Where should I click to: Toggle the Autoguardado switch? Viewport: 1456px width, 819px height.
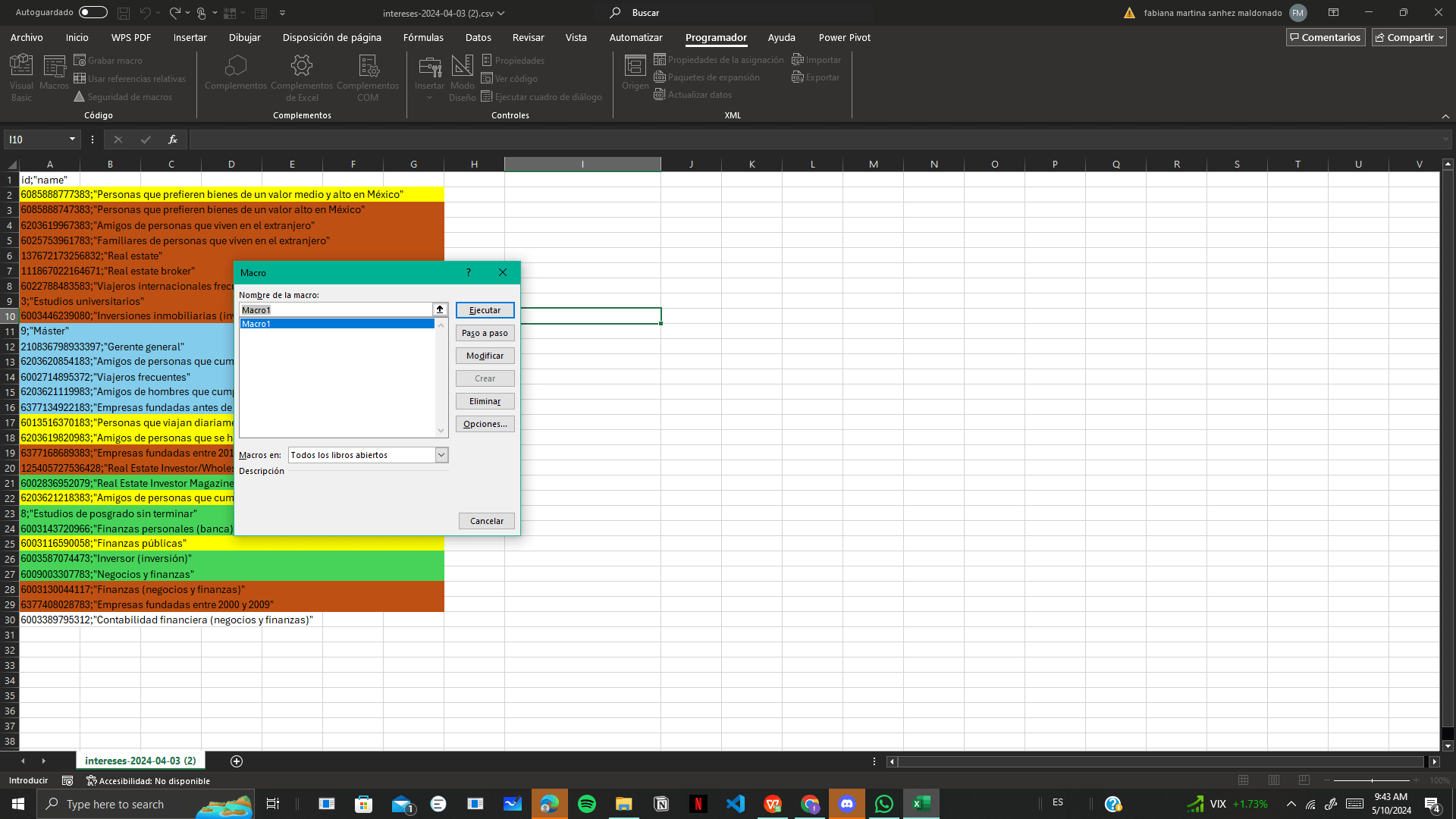click(93, 12)
